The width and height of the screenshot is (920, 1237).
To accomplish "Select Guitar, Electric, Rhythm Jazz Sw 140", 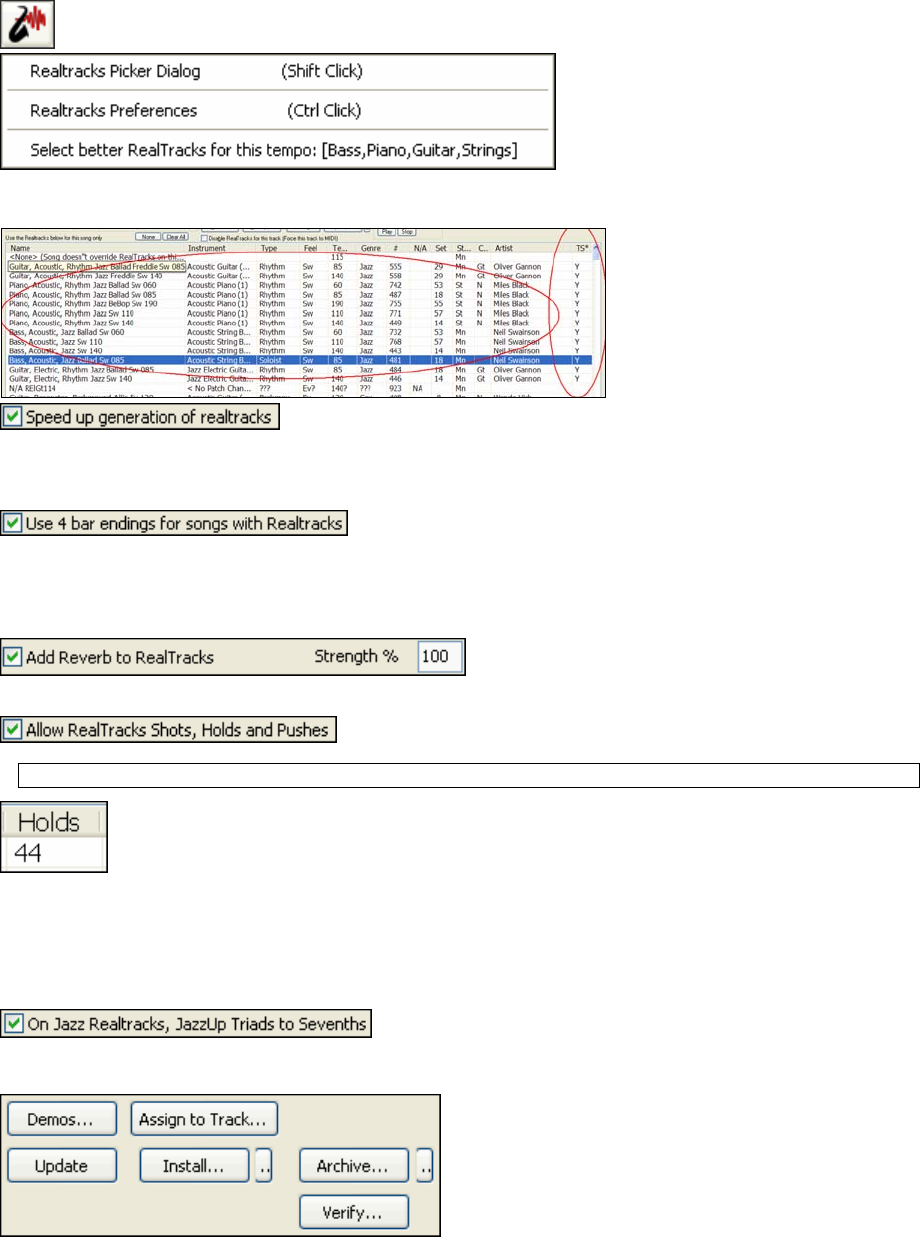I will pos(299,378).
